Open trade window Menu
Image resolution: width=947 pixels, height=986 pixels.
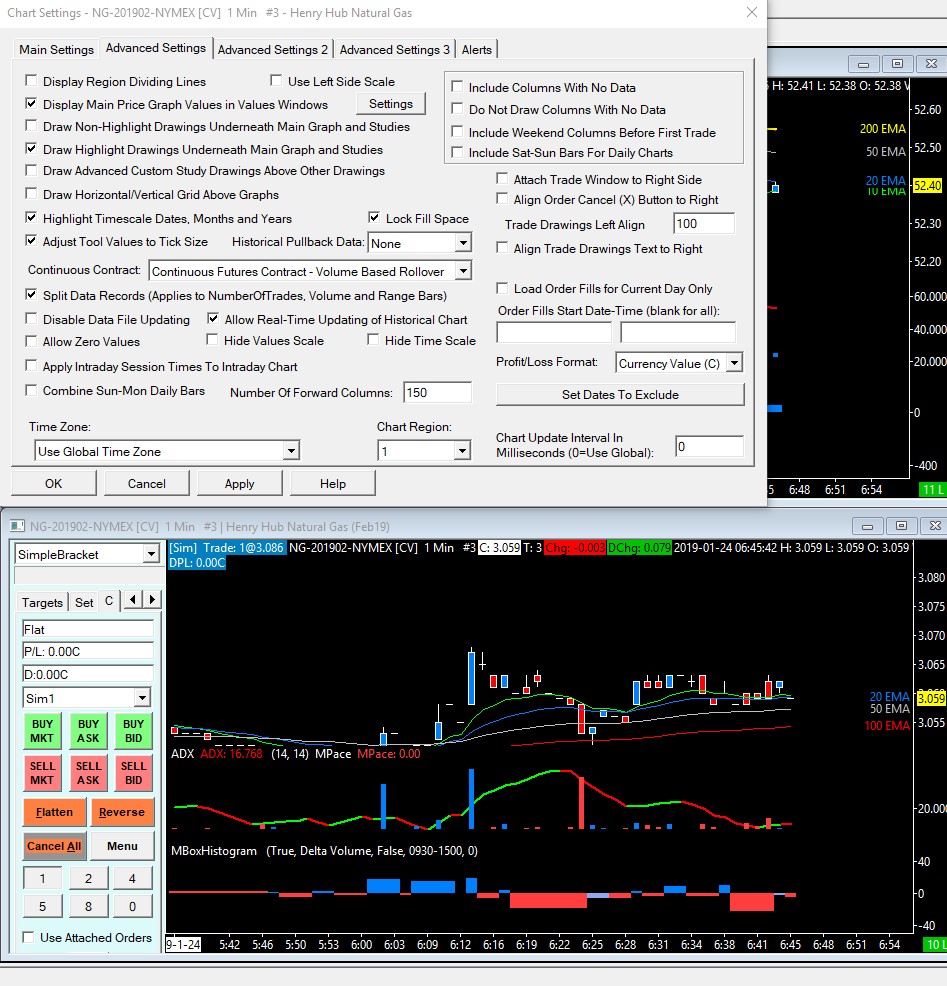coord(122,846)
